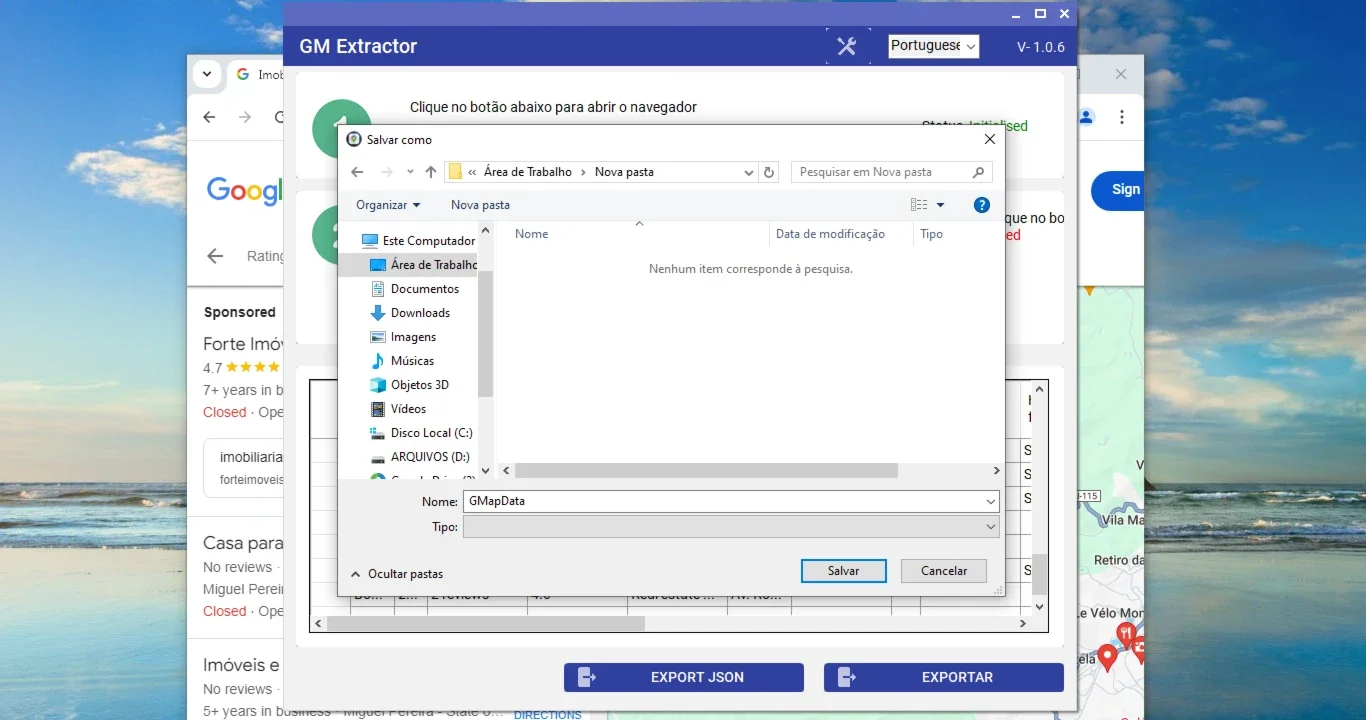The image size is (1366, 720).
Task: Click the EXPORT JSON button
Action: [x=684, y=677]
